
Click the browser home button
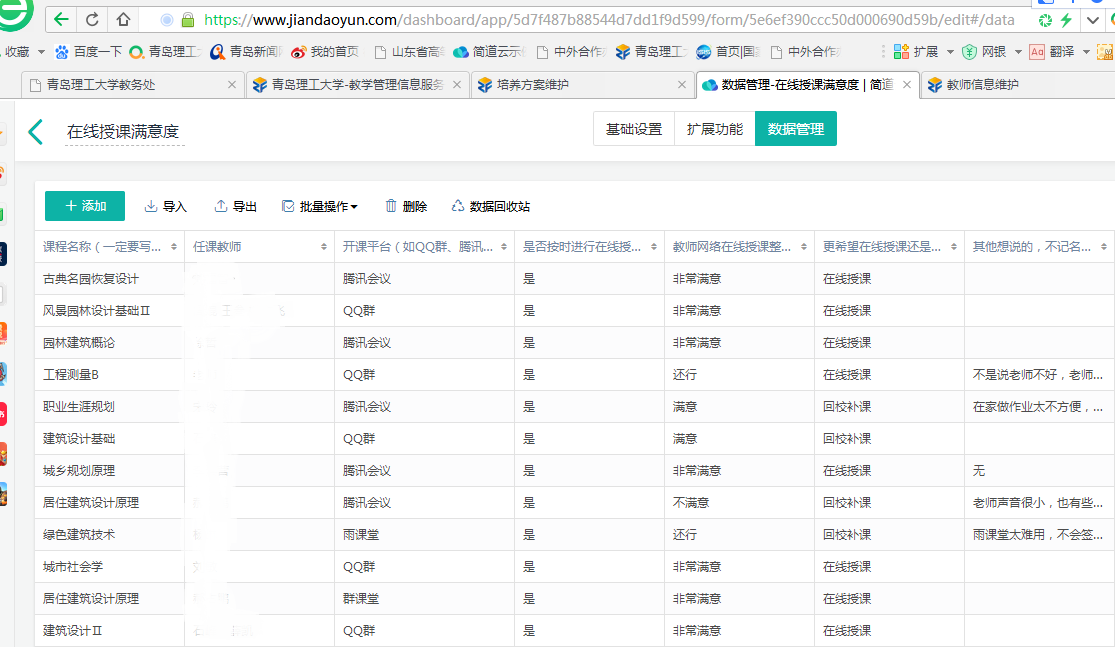[x=123, y=19]
